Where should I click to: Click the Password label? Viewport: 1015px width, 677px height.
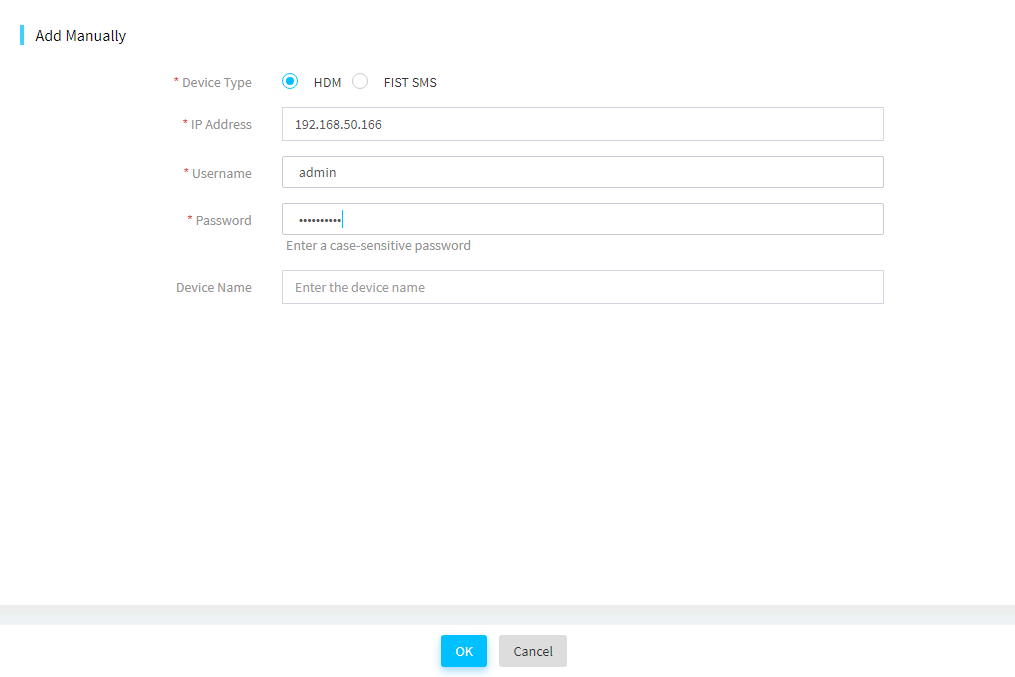click(223, 221)
